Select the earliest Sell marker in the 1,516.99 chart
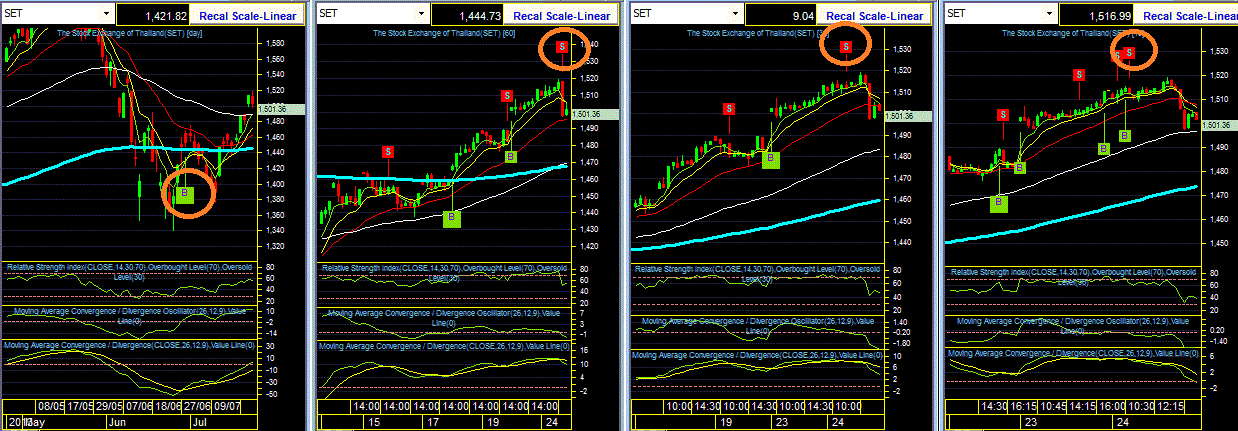 [1002, 115]
